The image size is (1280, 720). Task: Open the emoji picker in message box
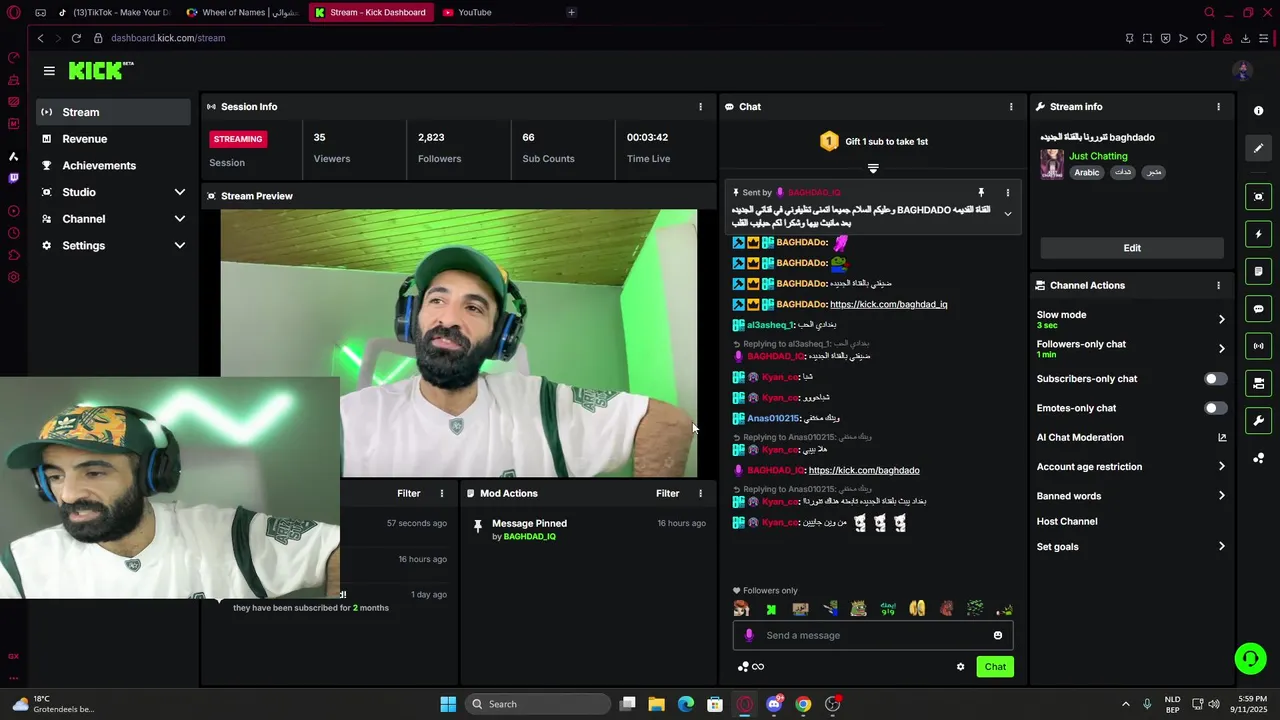click(998, 635)
